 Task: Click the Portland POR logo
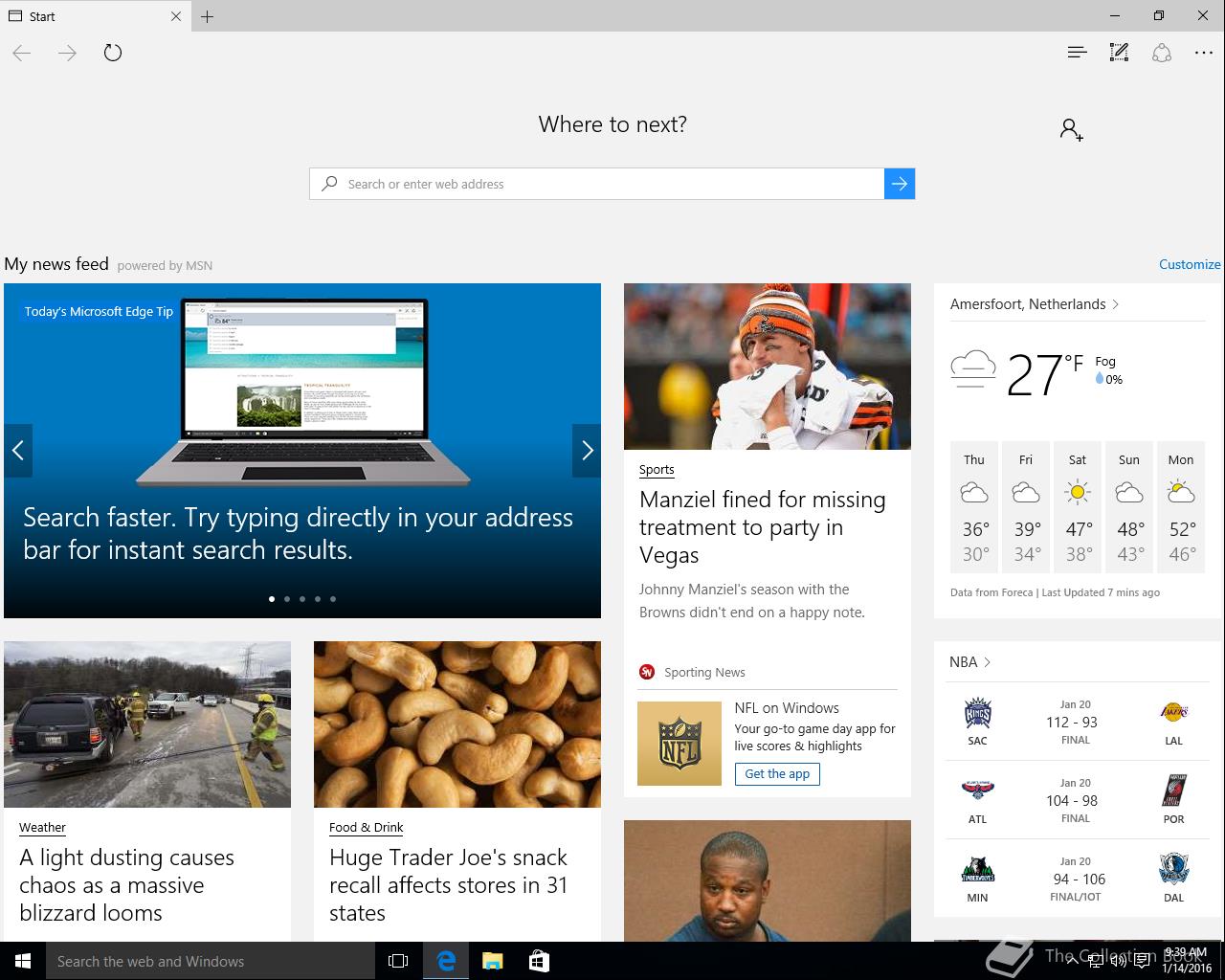tap(1174, 792)
